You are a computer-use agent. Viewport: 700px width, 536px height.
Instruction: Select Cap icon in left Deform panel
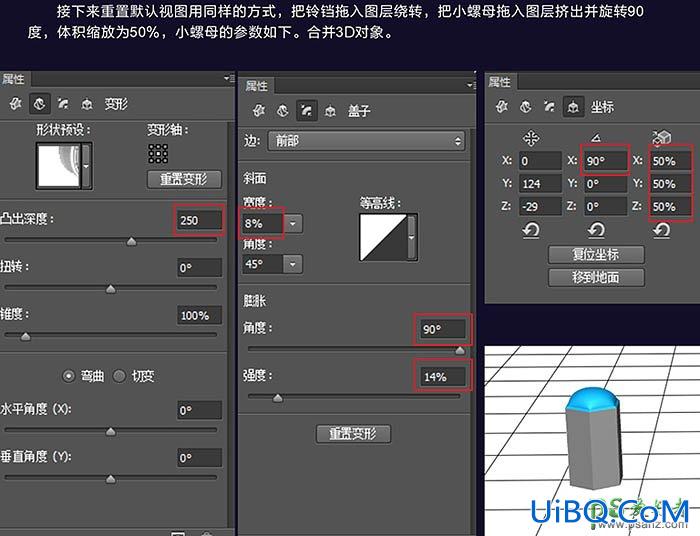(63, 104)
